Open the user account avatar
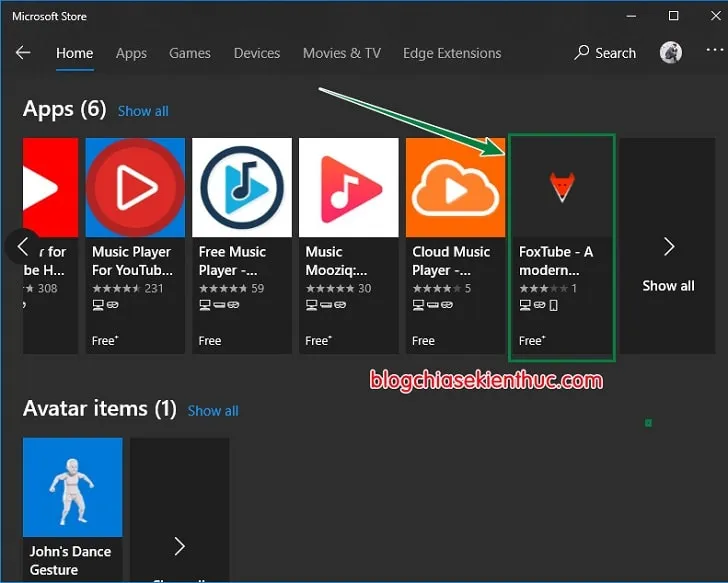Image resolution: width=728 pixels, height=583 pixels. (670, 52)
